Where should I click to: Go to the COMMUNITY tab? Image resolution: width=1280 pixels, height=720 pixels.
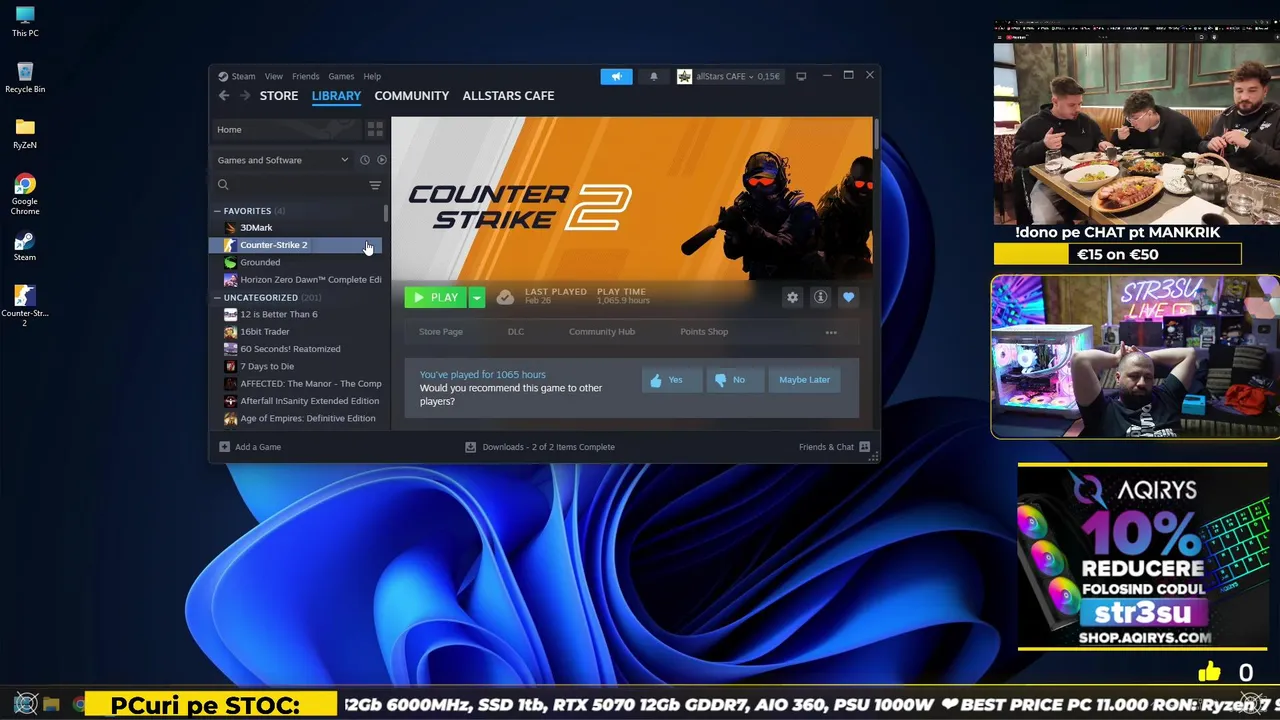[x=411, y=96]
